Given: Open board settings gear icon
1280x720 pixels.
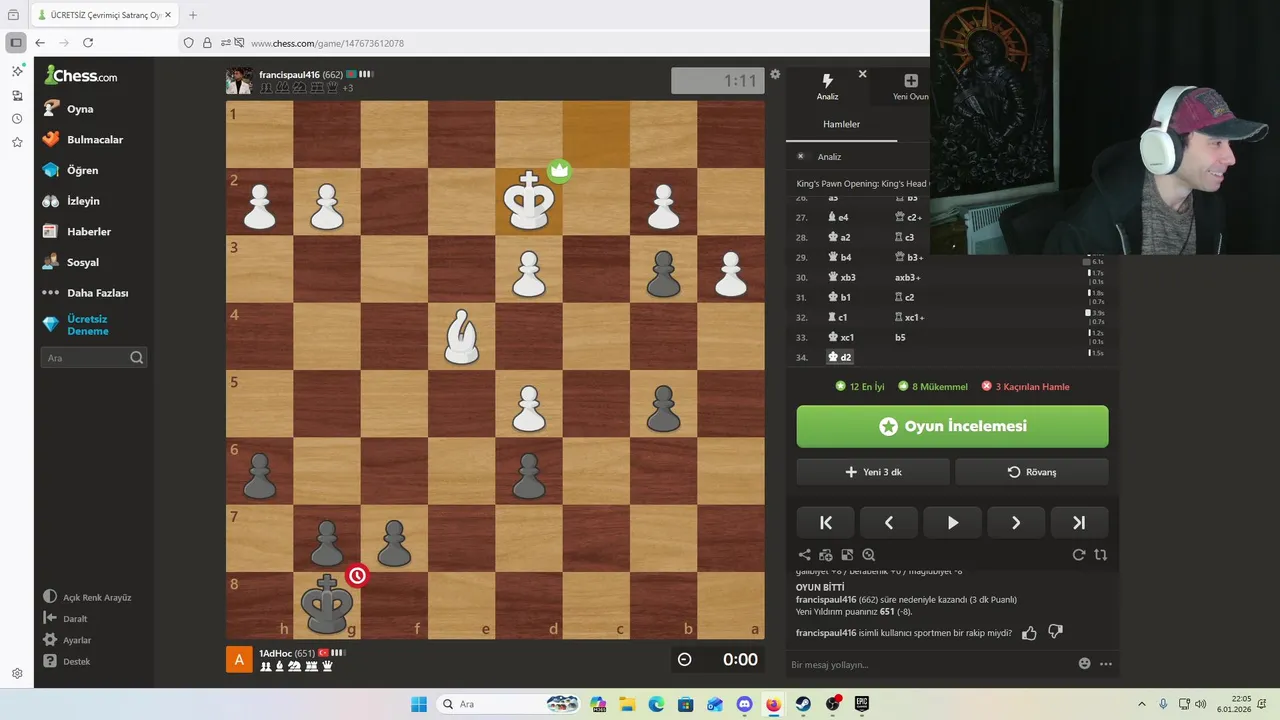Looking at the screenshot, I should [x=775, y=74].
